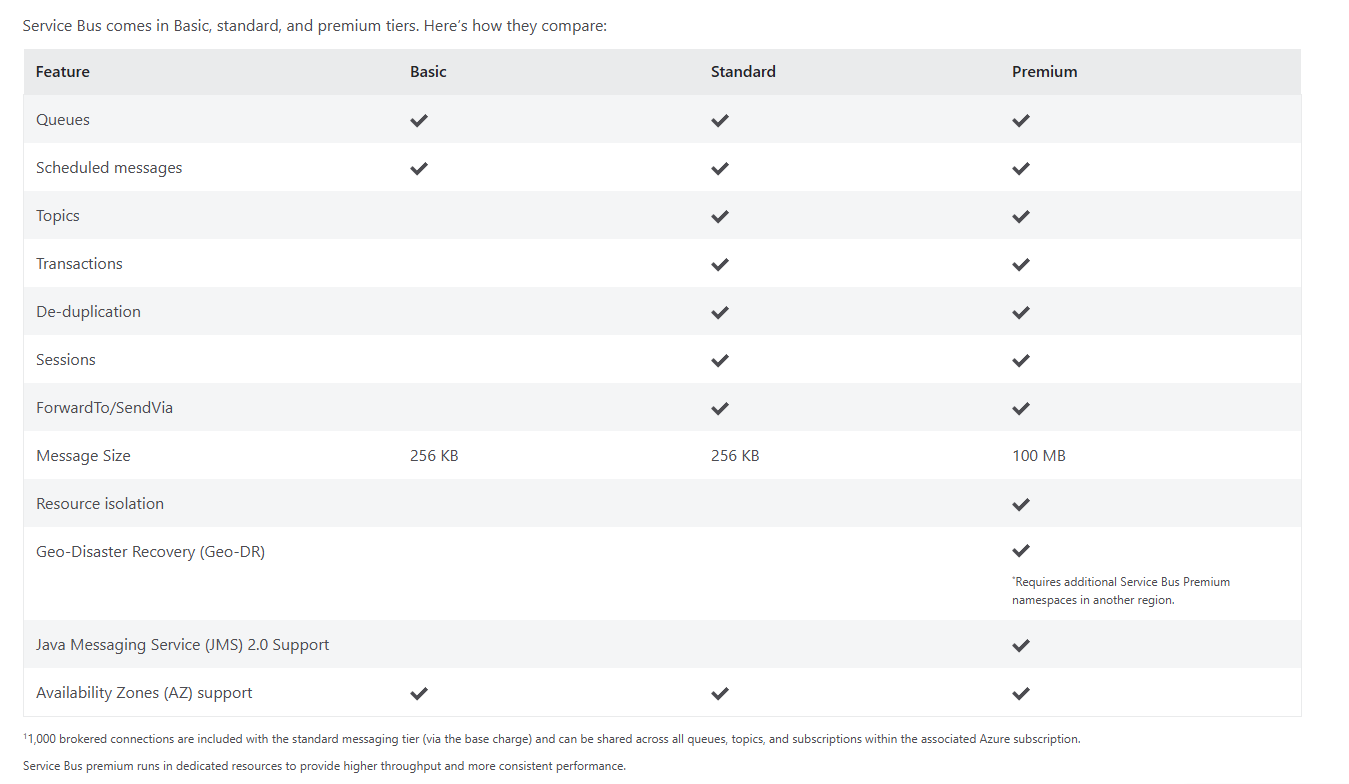
Task: Click the Standard checkmark for Sessions
Action: pos(720,360)
